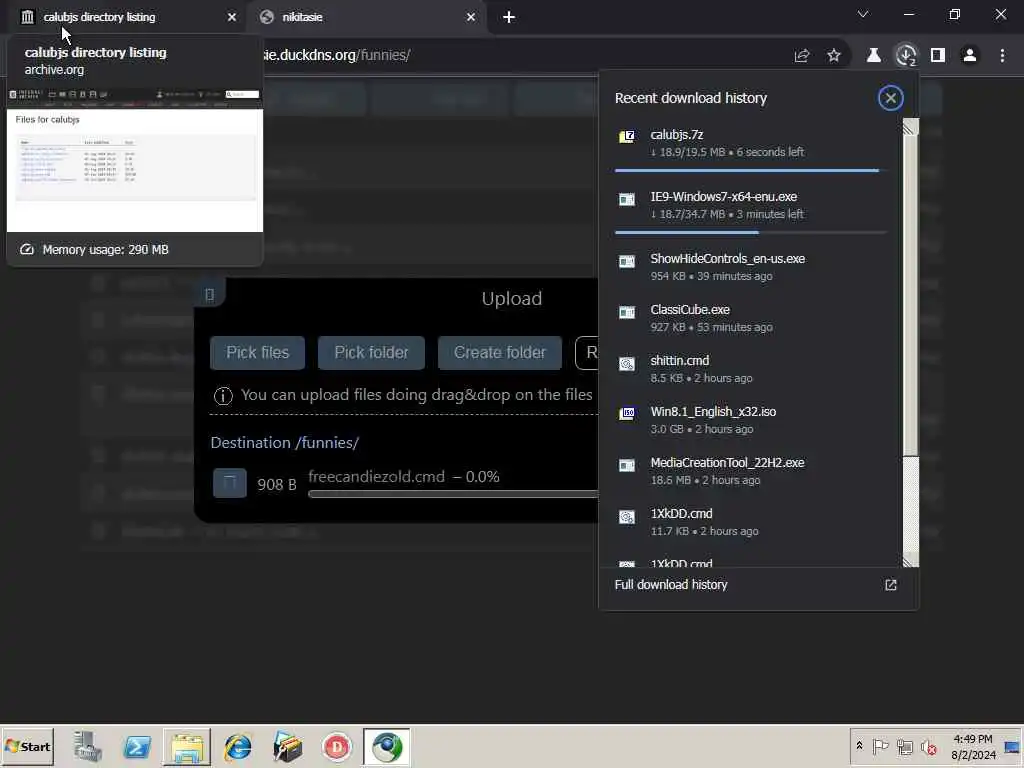Open a new browser tab
The width and height of the screenshot is (1024, 768).
[509, 17]
